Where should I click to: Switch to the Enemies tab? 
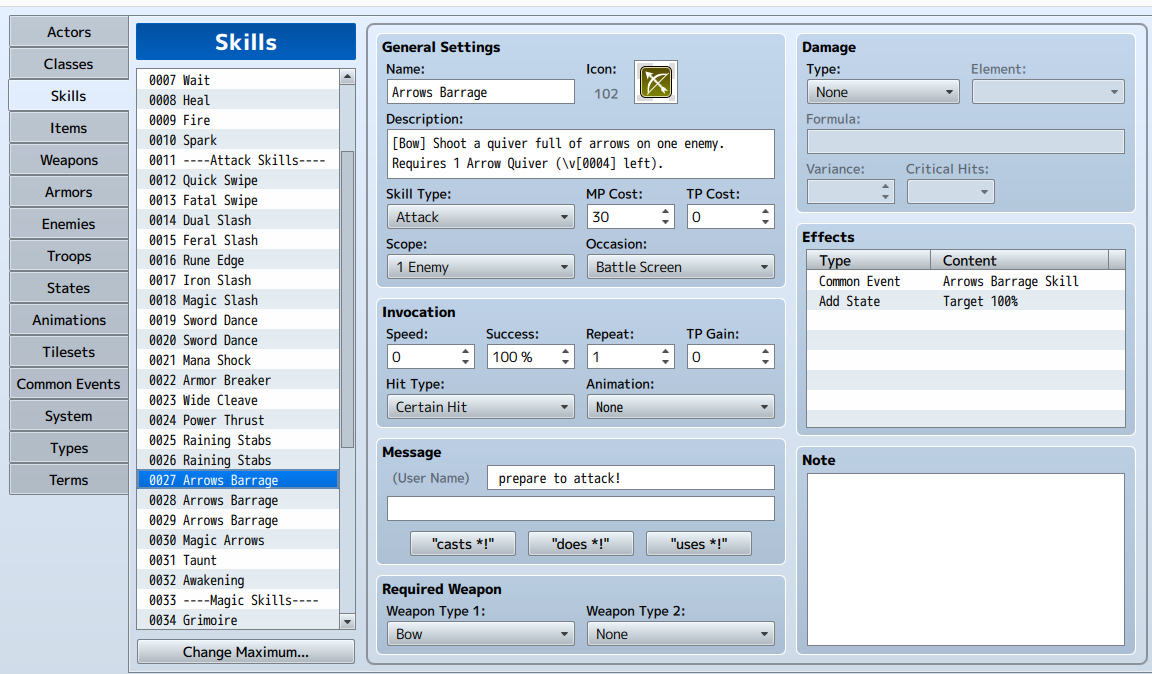(68, 224)
